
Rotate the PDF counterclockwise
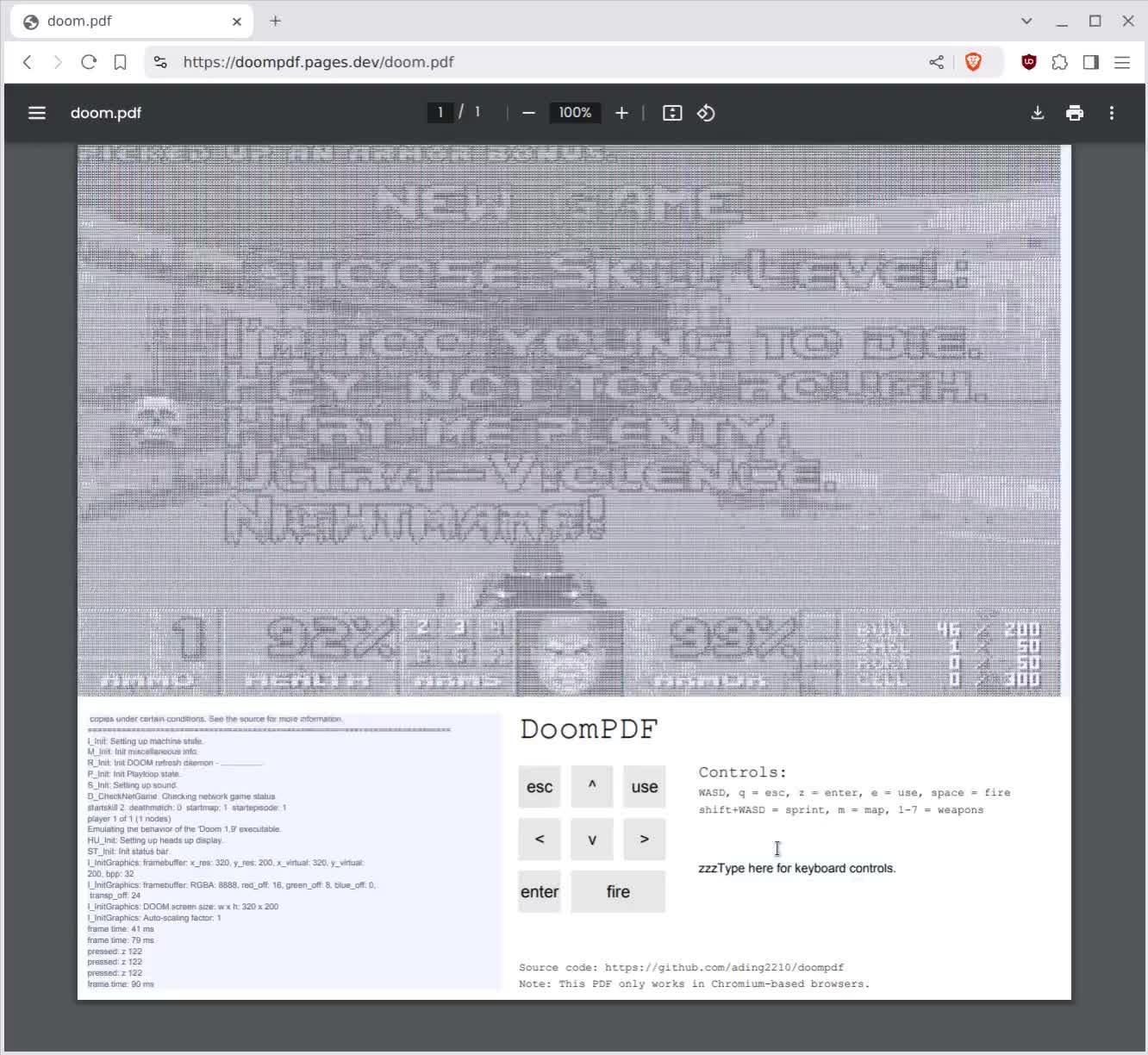point(706,112)
